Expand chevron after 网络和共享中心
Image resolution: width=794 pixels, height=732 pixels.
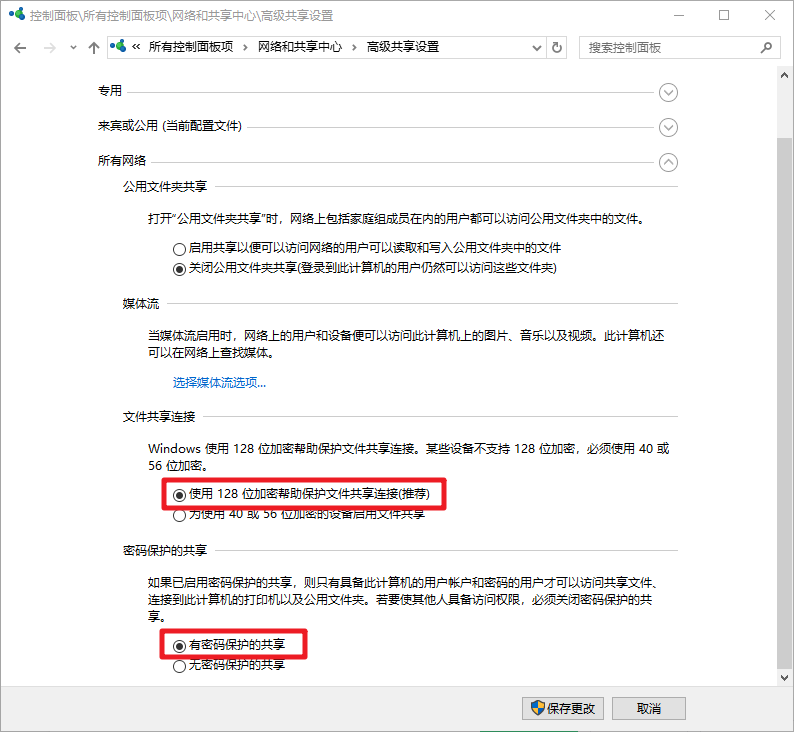pos(354,48)
